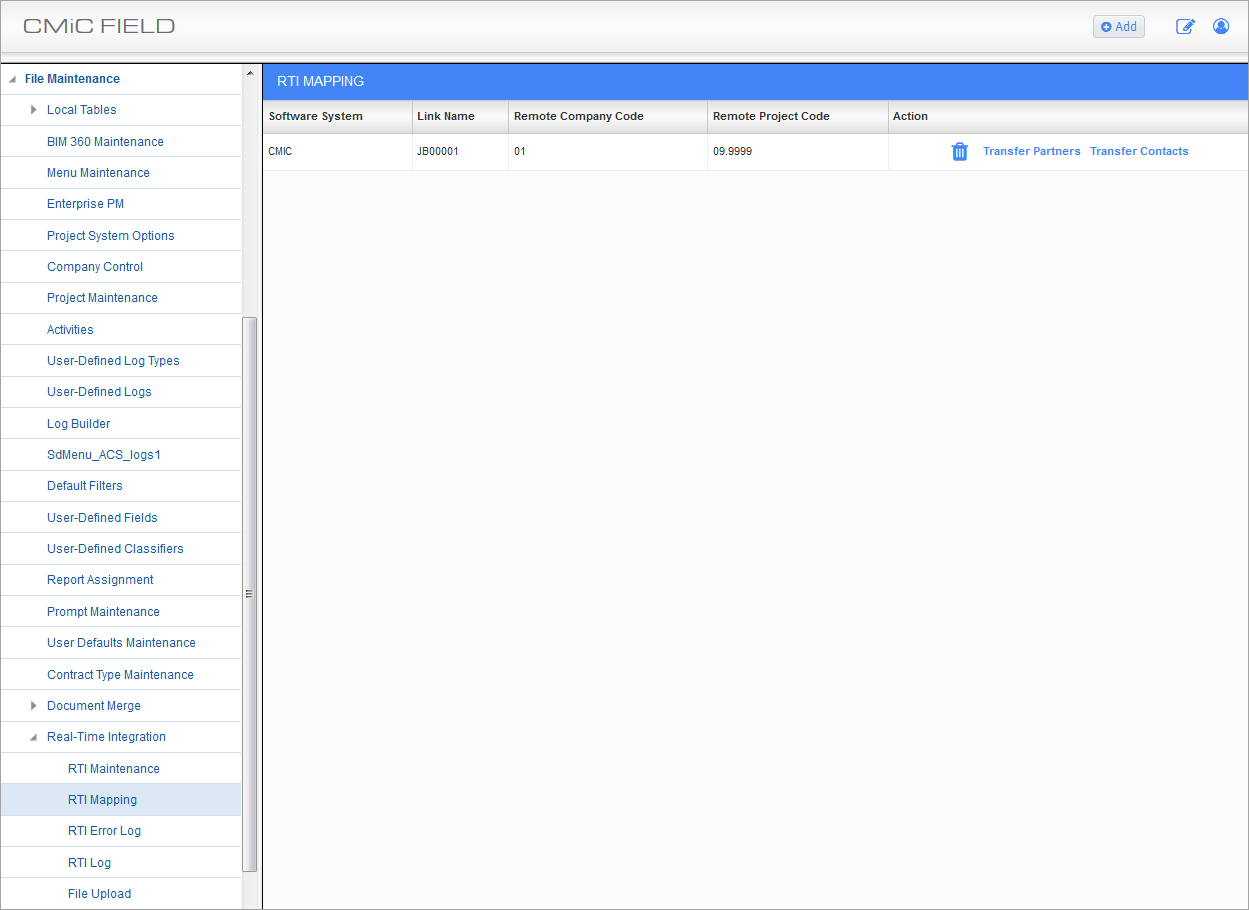Open RTI Maintenance in the sidebar
This screenshot has width=1249, height=910.
113,769
